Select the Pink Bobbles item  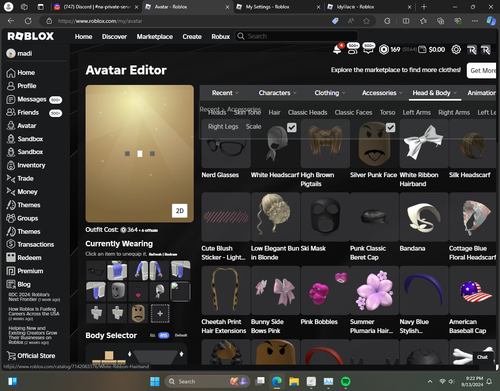pos(325,290)
